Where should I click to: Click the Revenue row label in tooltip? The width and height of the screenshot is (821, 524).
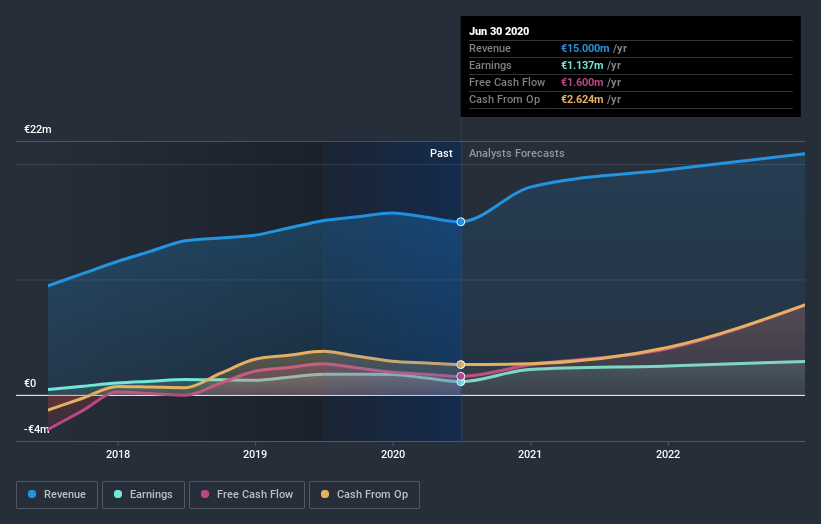[x=490, y=48]
